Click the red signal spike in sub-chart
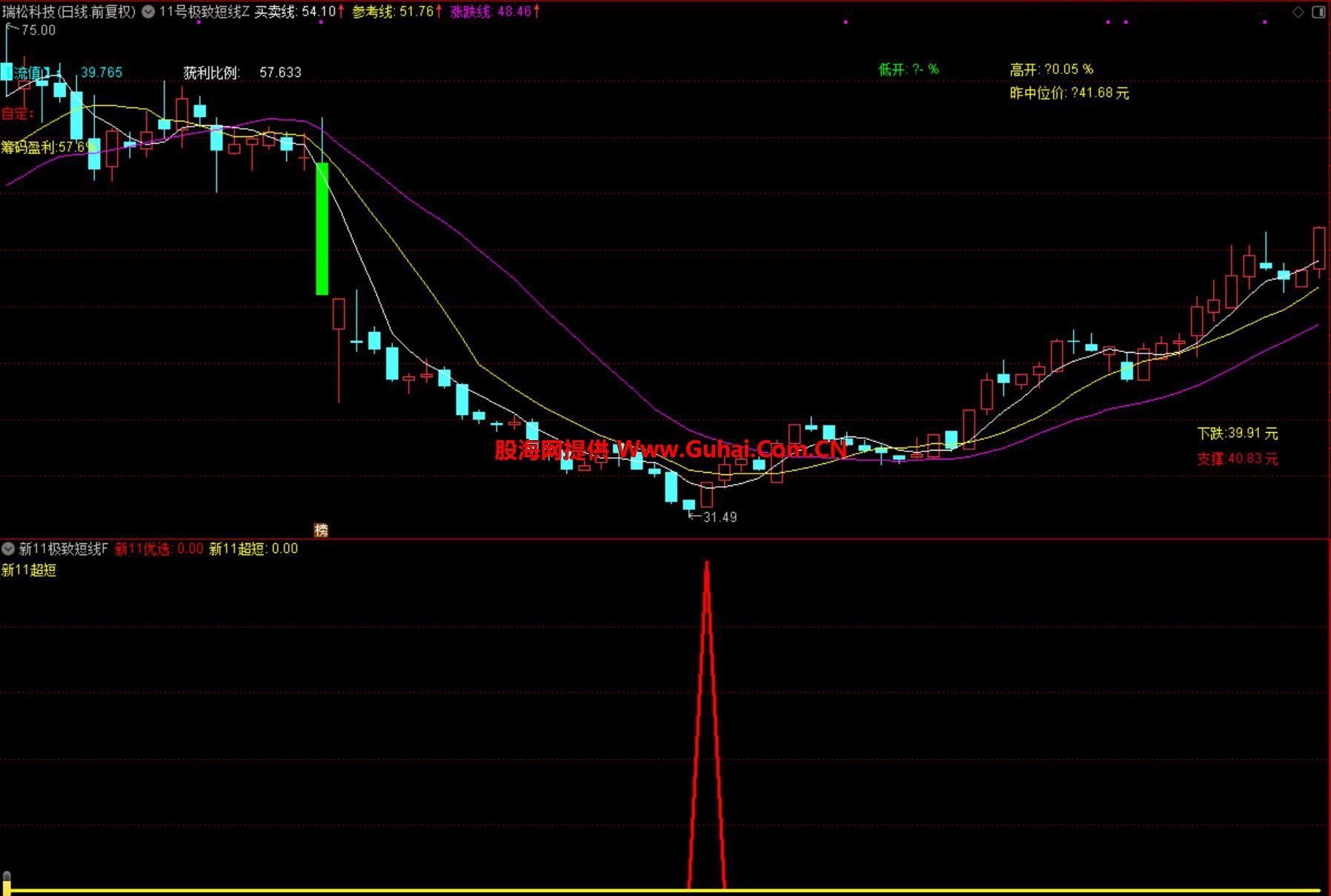Image resolution: width=1331 pixels, height=896 pixels. [x=707, y=725]
